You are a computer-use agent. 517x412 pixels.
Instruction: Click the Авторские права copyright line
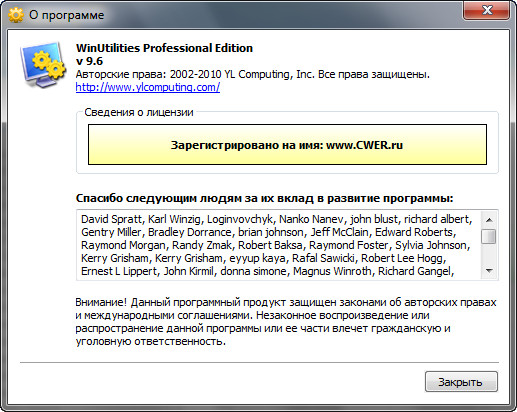point(253,74)
